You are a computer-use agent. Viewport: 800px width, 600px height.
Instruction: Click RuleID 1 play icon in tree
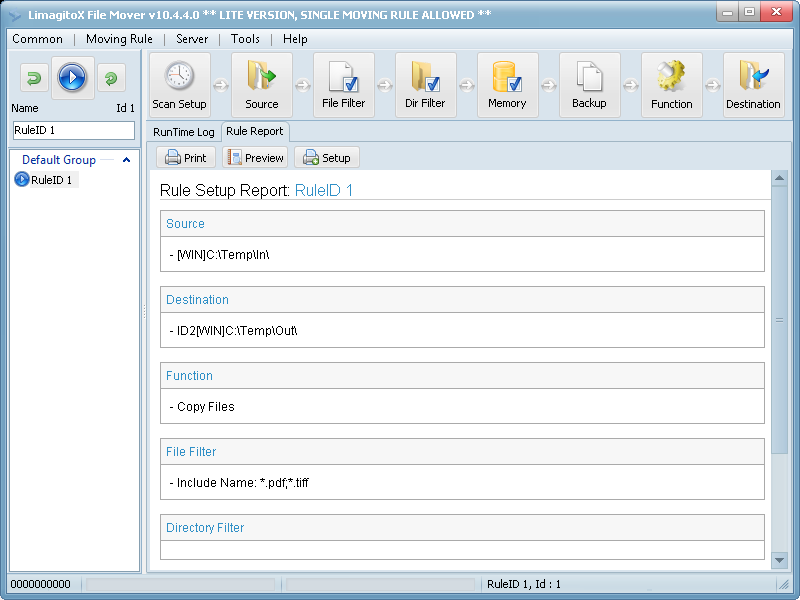pyautogui.click(x=21, y=180)
